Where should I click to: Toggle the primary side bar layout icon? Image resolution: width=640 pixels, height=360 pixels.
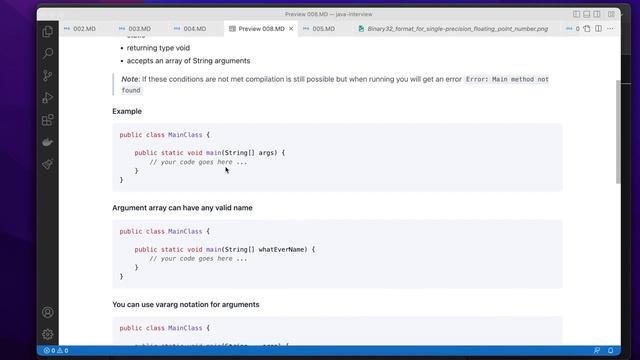[576, 14]
